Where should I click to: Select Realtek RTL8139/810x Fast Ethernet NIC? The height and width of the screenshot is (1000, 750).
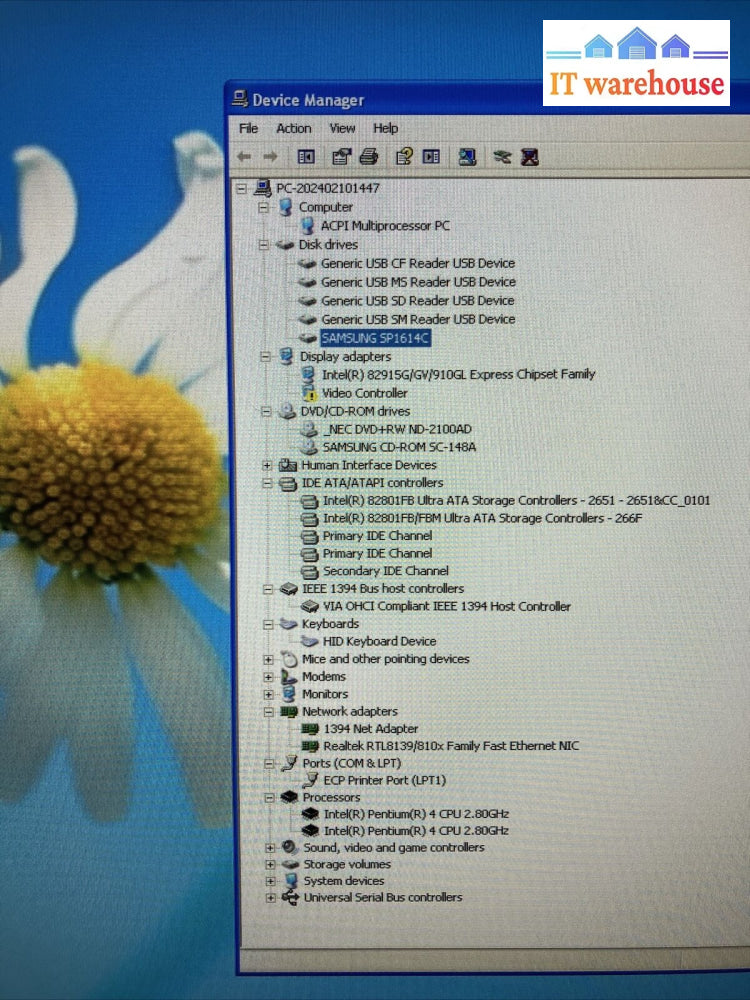pos(450,746)
